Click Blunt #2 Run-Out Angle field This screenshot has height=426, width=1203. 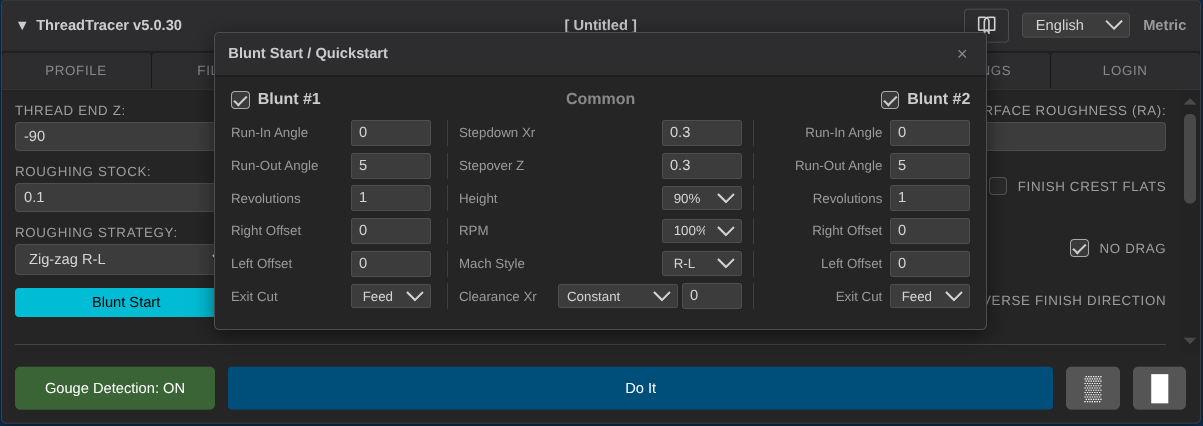(x=930, y=165)
